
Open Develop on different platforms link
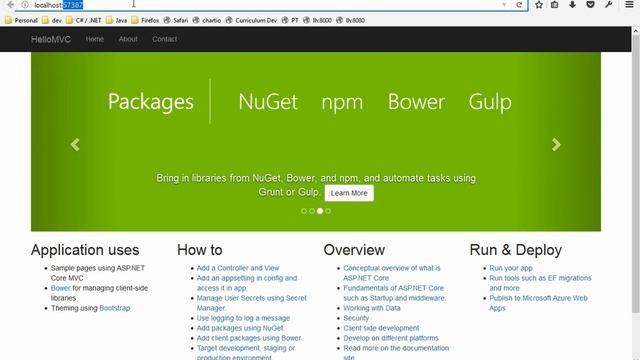[x=391, y=338]
